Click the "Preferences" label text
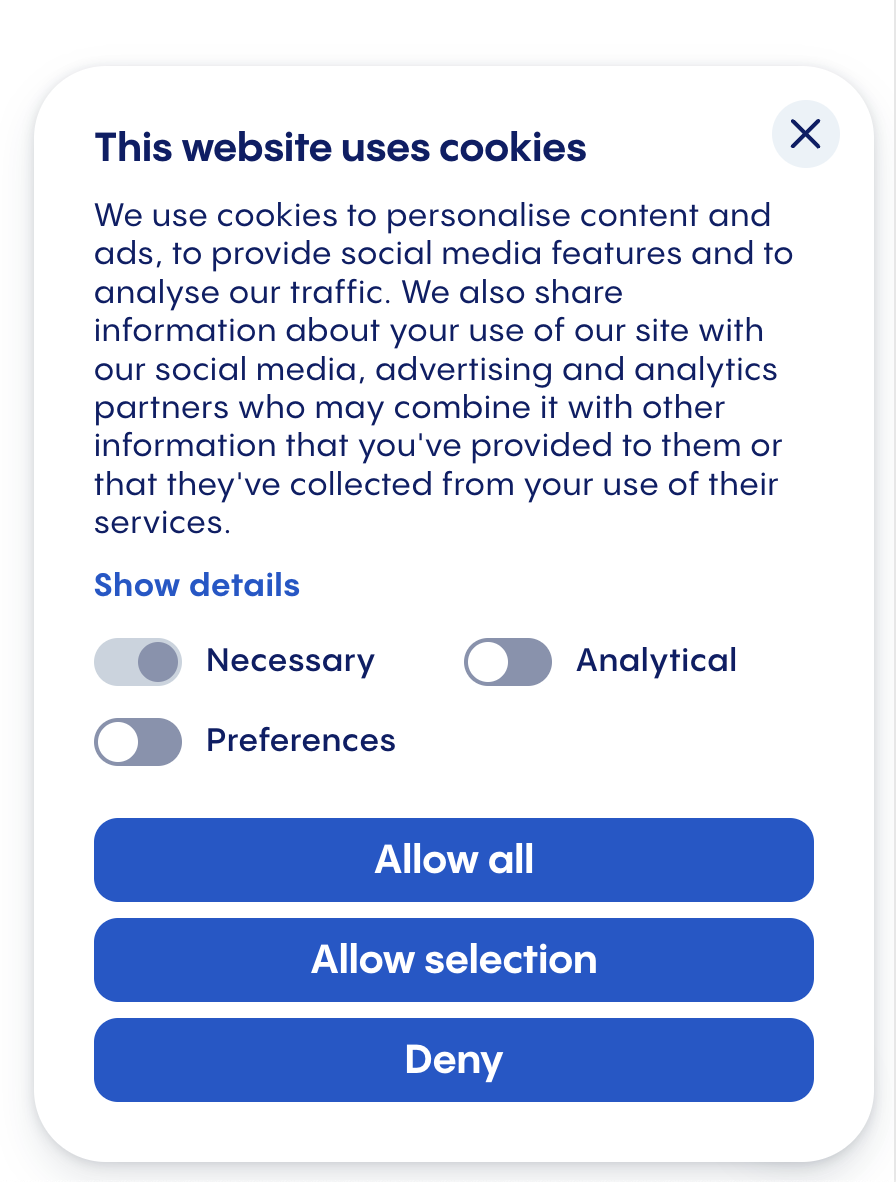The width and height of the screenshot is (896, 1182). coord(301,741)
